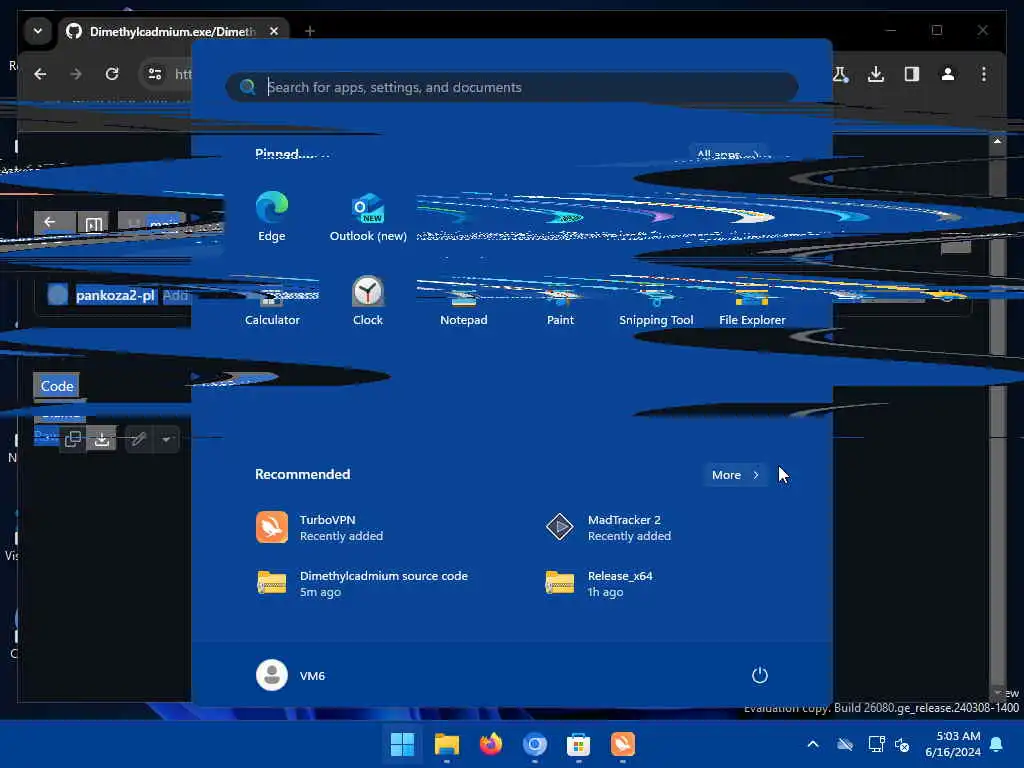Open the VM6 user account menu
The height and width of the screenshot is (768, 1024).
click(291, 675)
